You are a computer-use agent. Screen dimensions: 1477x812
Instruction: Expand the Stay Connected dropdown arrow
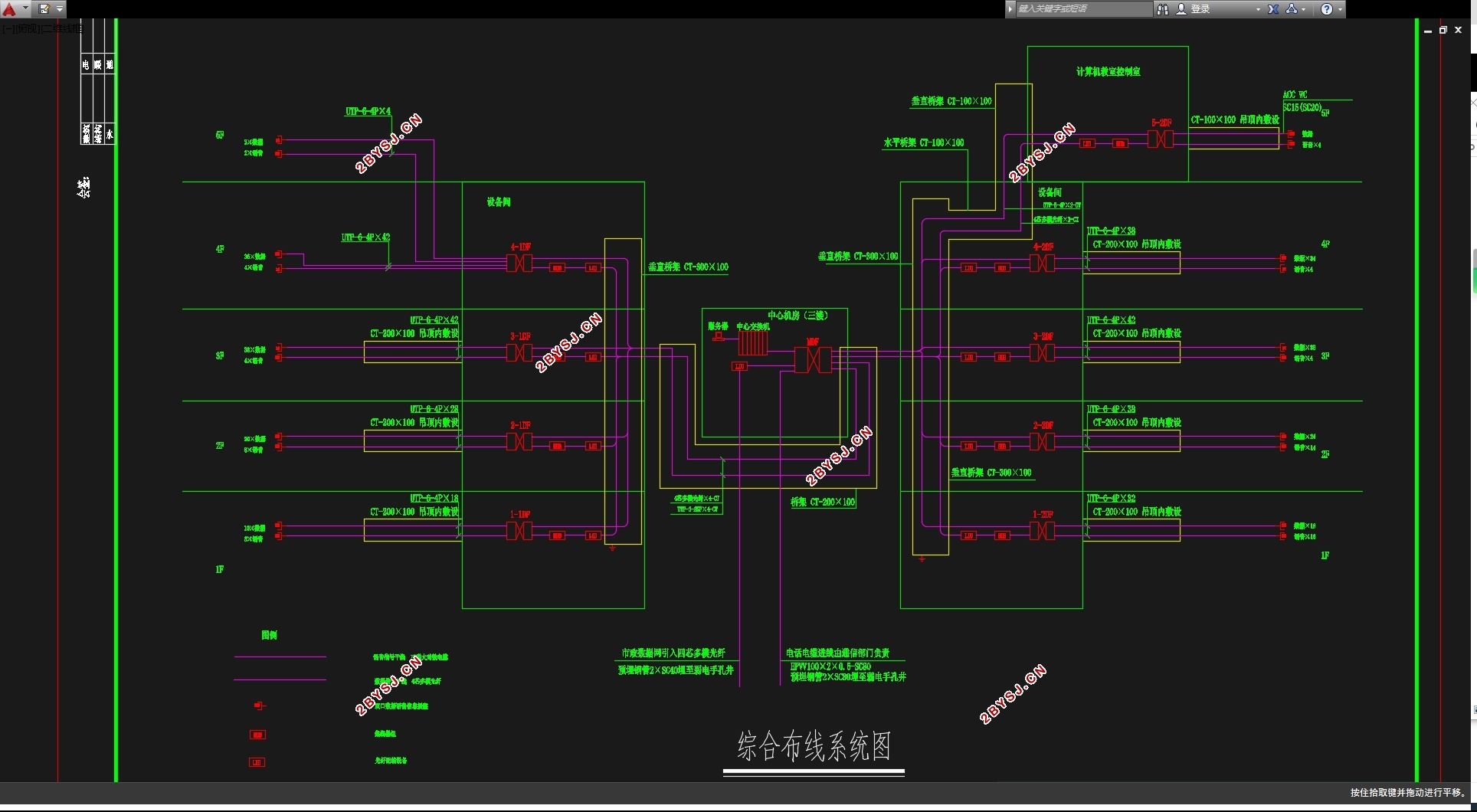point(1303,9)
